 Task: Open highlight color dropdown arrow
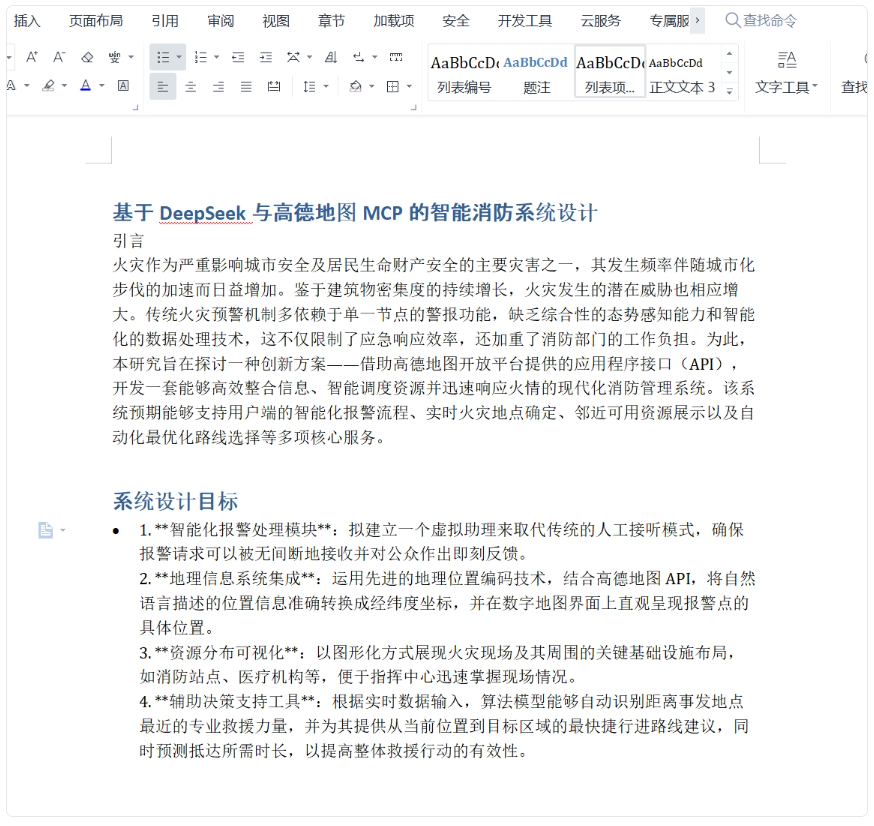[x=64, y=86]
